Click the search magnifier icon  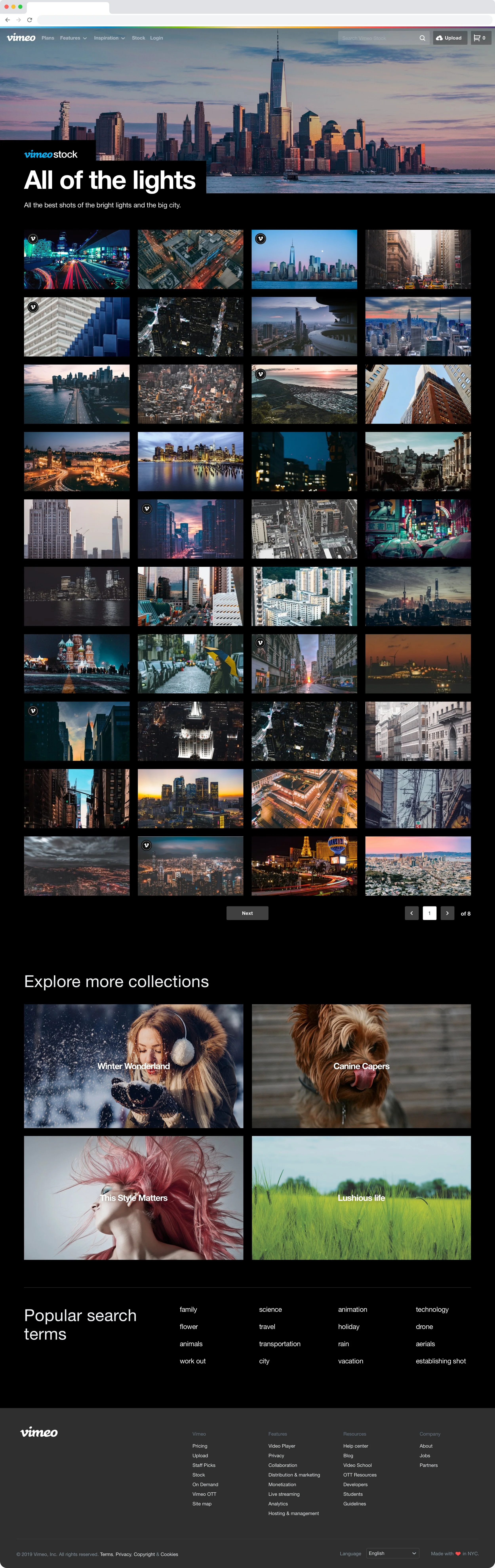click(x=422, y=38)
